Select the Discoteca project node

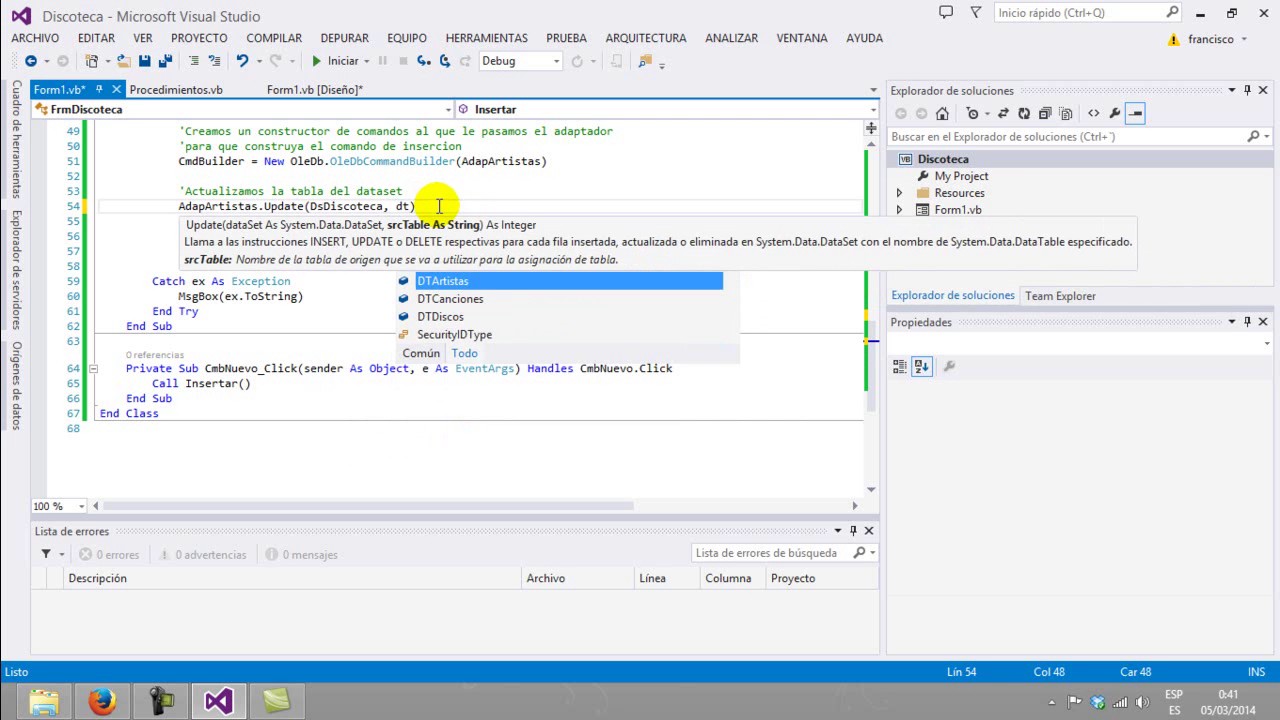tap(943, 159)
